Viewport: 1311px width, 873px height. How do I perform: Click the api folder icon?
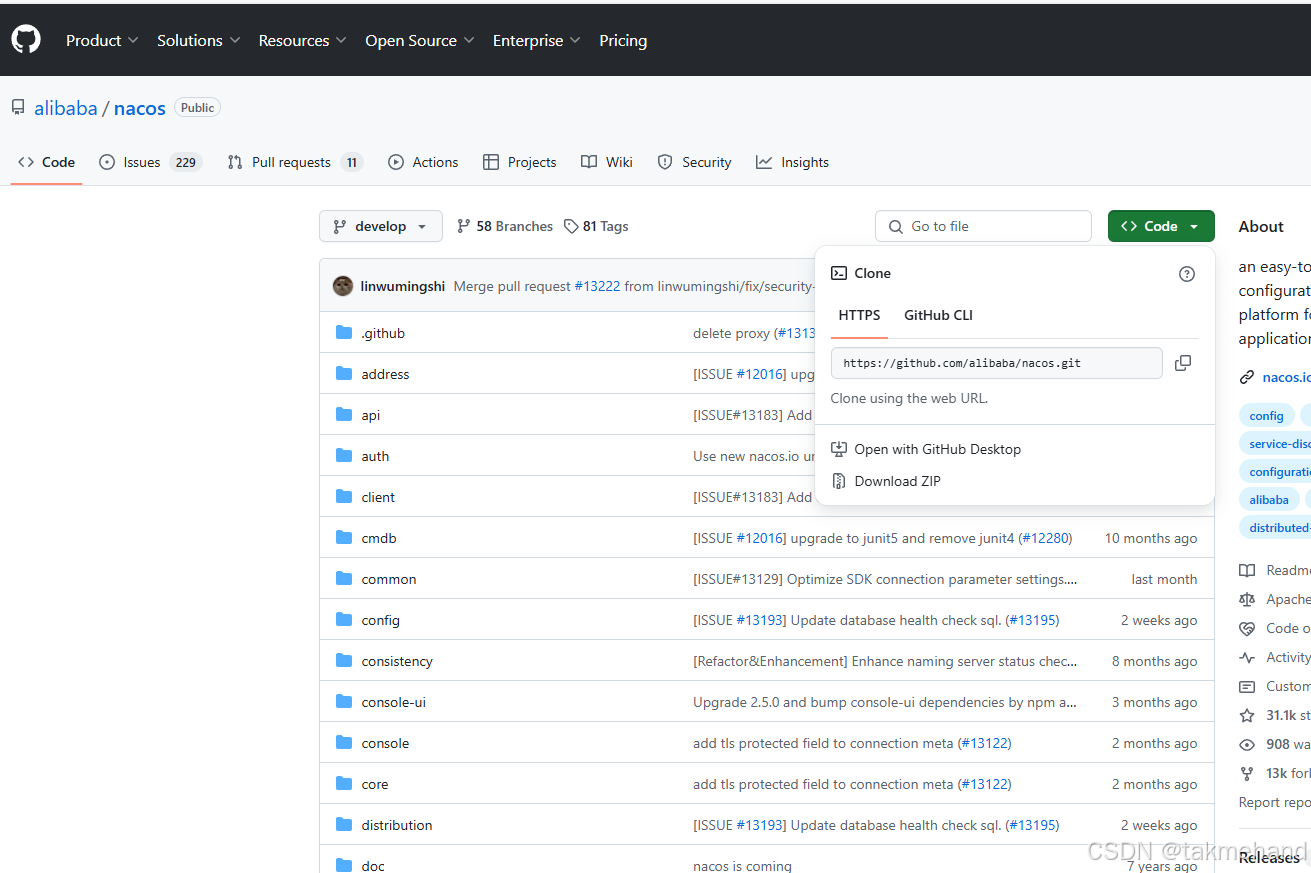click(344, 415)
